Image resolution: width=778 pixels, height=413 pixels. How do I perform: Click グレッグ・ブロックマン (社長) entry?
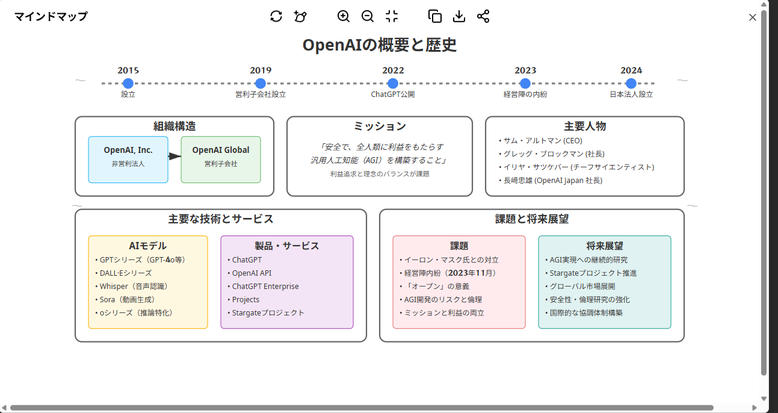(552, 154)
